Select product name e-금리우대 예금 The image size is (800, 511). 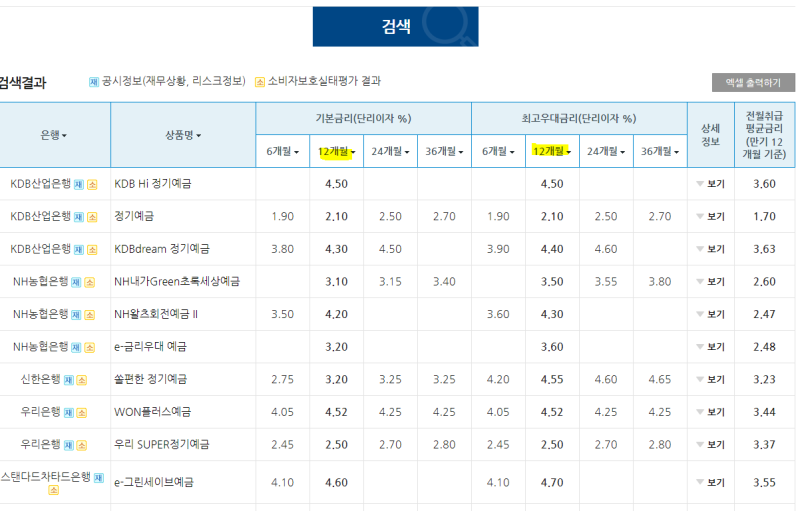coord(150,347)
